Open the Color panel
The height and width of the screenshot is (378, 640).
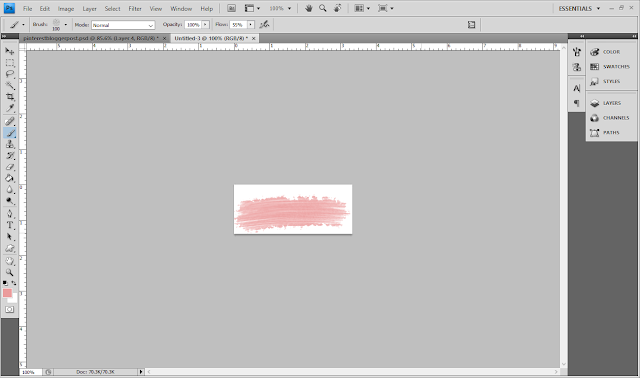point(611,52)
